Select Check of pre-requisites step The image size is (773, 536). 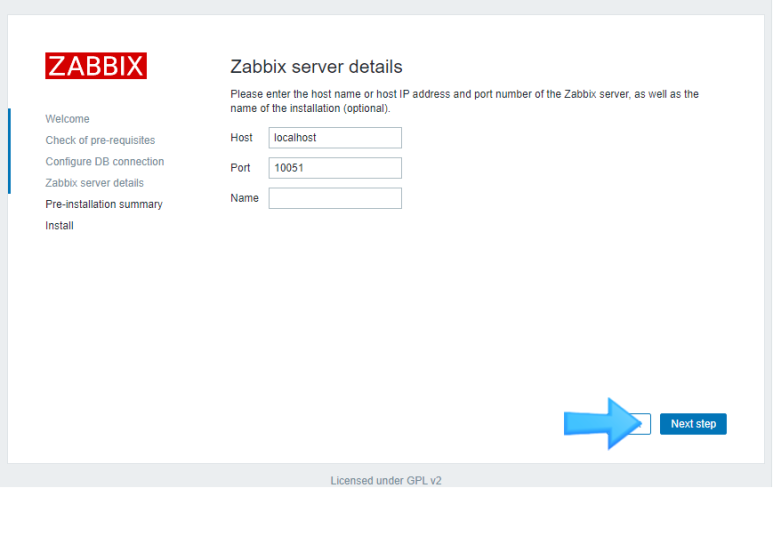coord(100,140)
